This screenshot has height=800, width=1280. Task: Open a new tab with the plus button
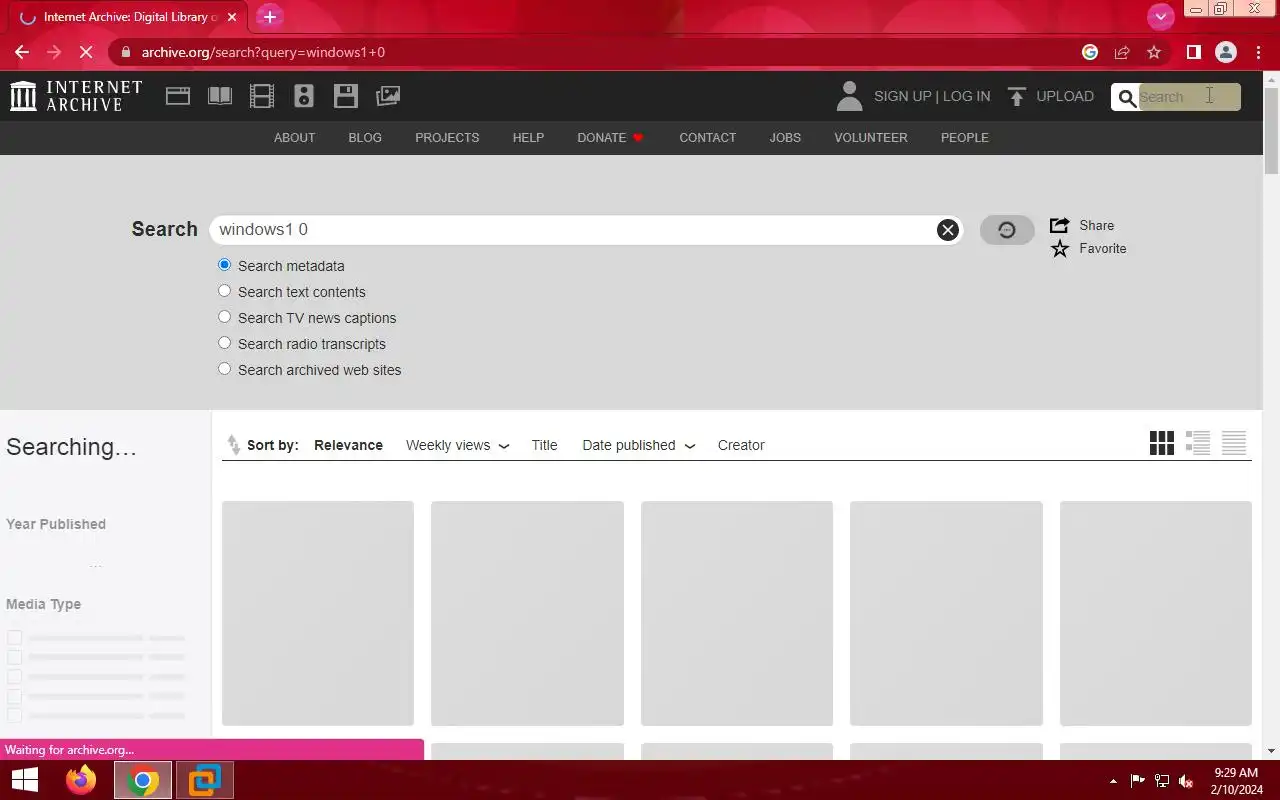click(269, 17)
